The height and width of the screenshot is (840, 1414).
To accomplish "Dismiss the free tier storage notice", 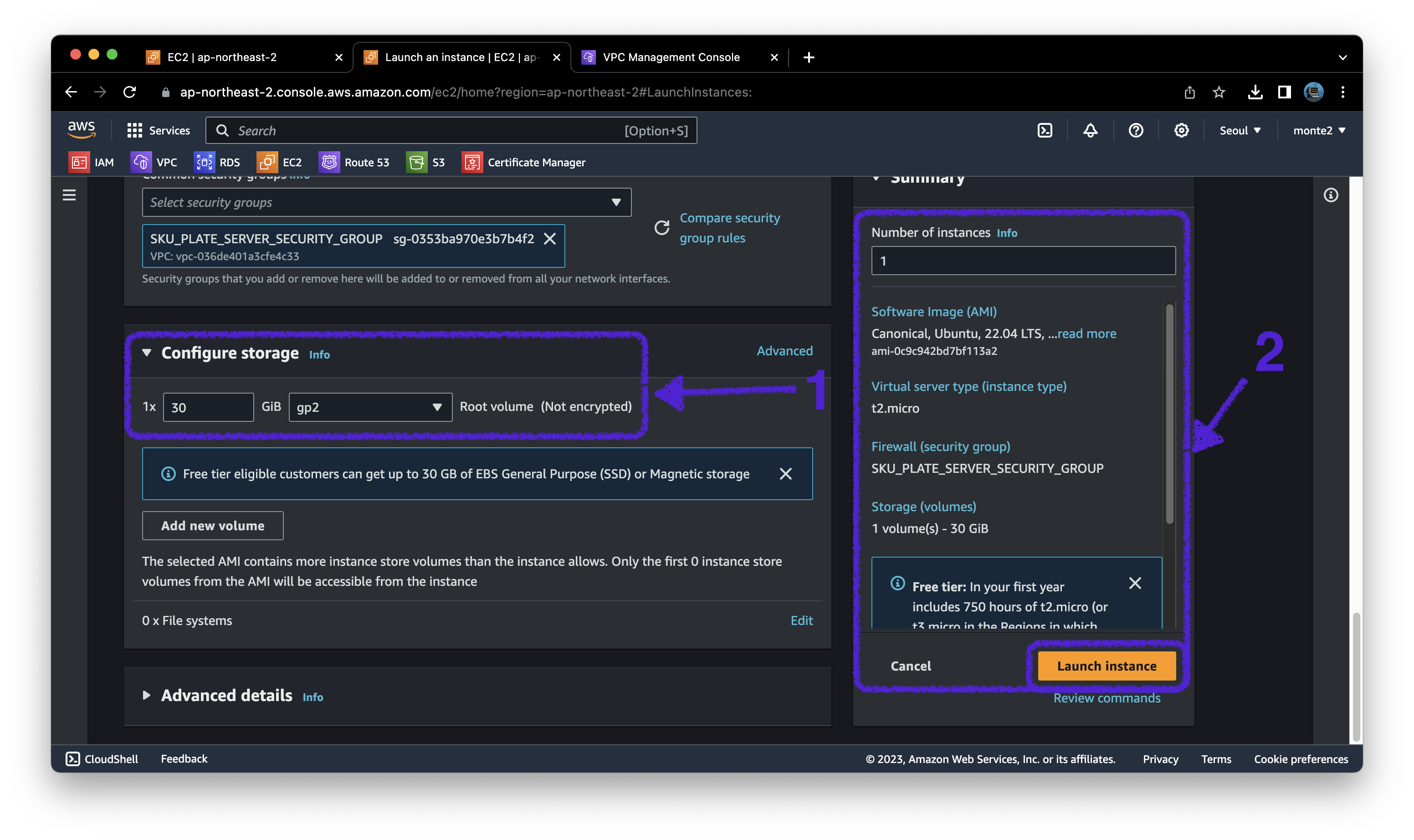I will coord(785,474).
